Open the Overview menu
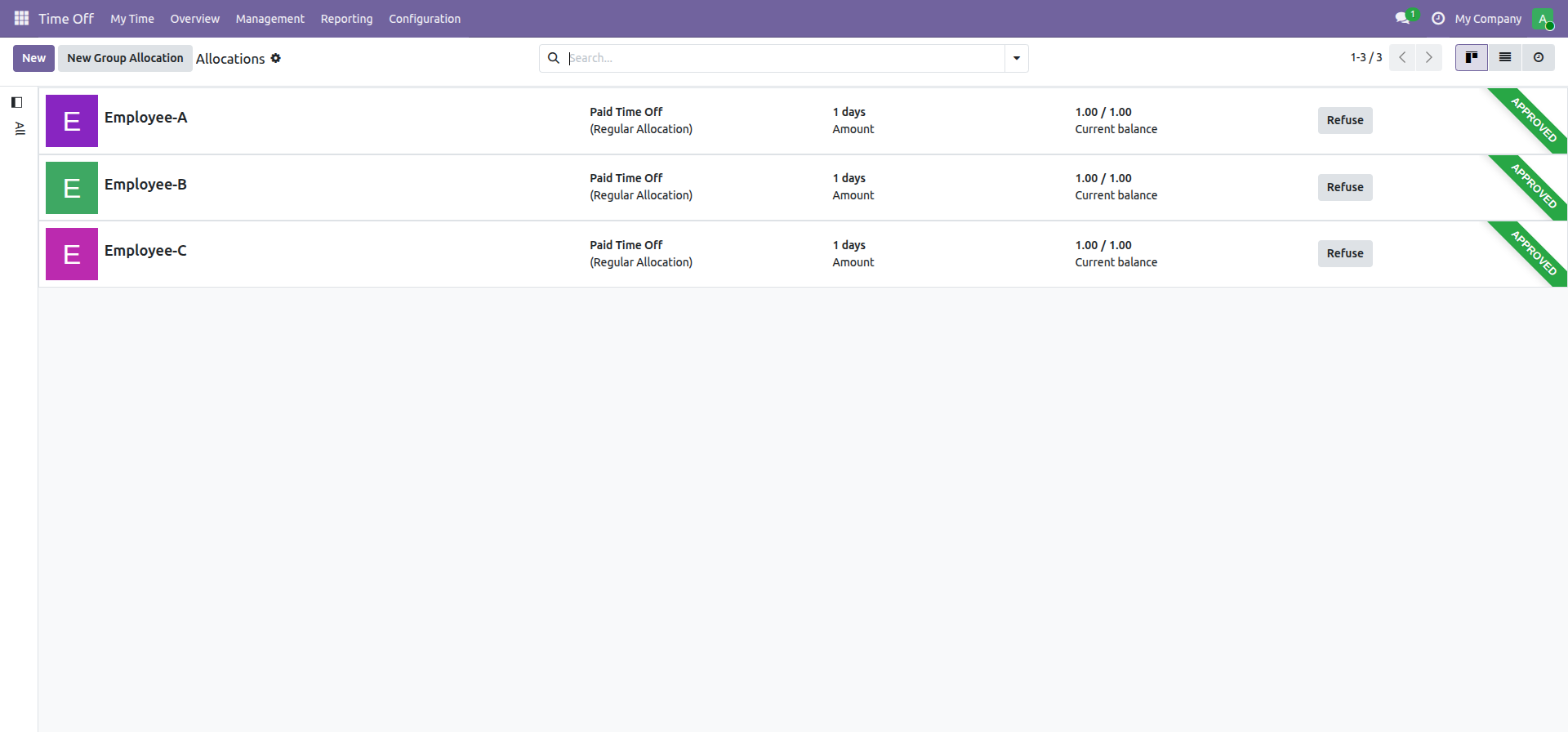 pyautogui.click(x=195, y=19)
